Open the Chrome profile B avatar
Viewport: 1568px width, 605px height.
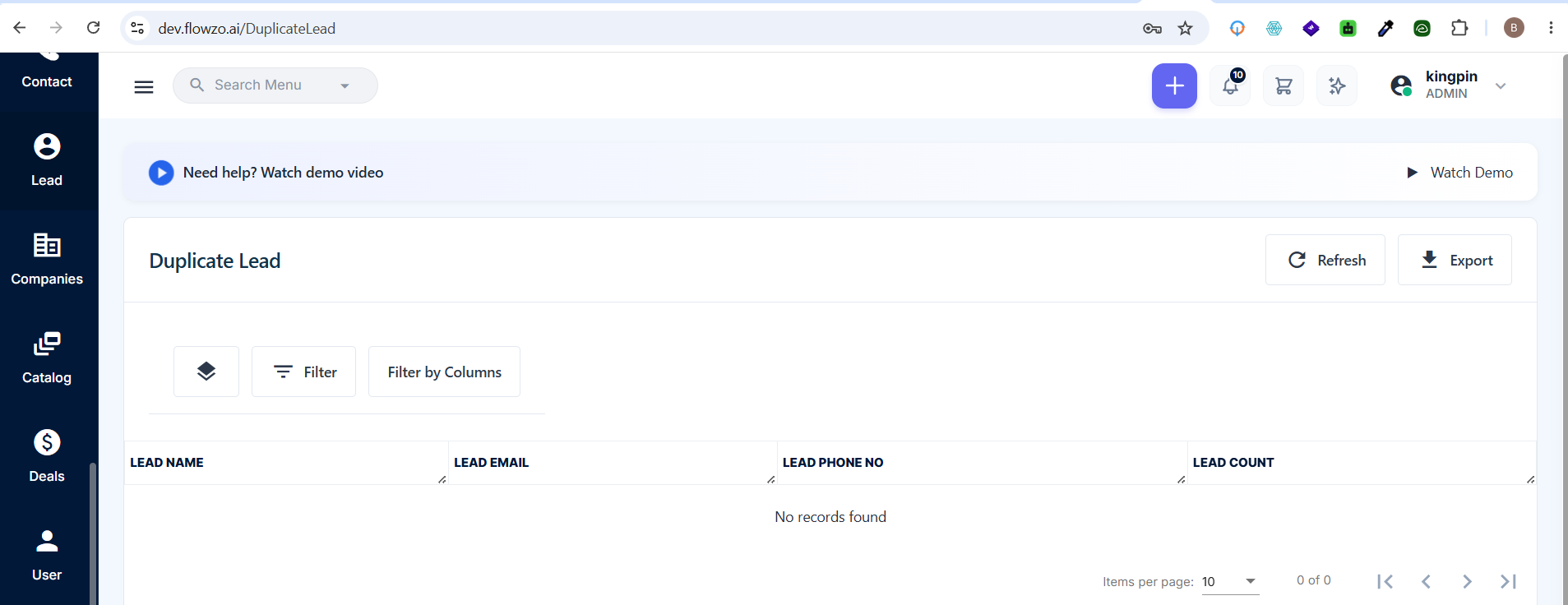1514,28
